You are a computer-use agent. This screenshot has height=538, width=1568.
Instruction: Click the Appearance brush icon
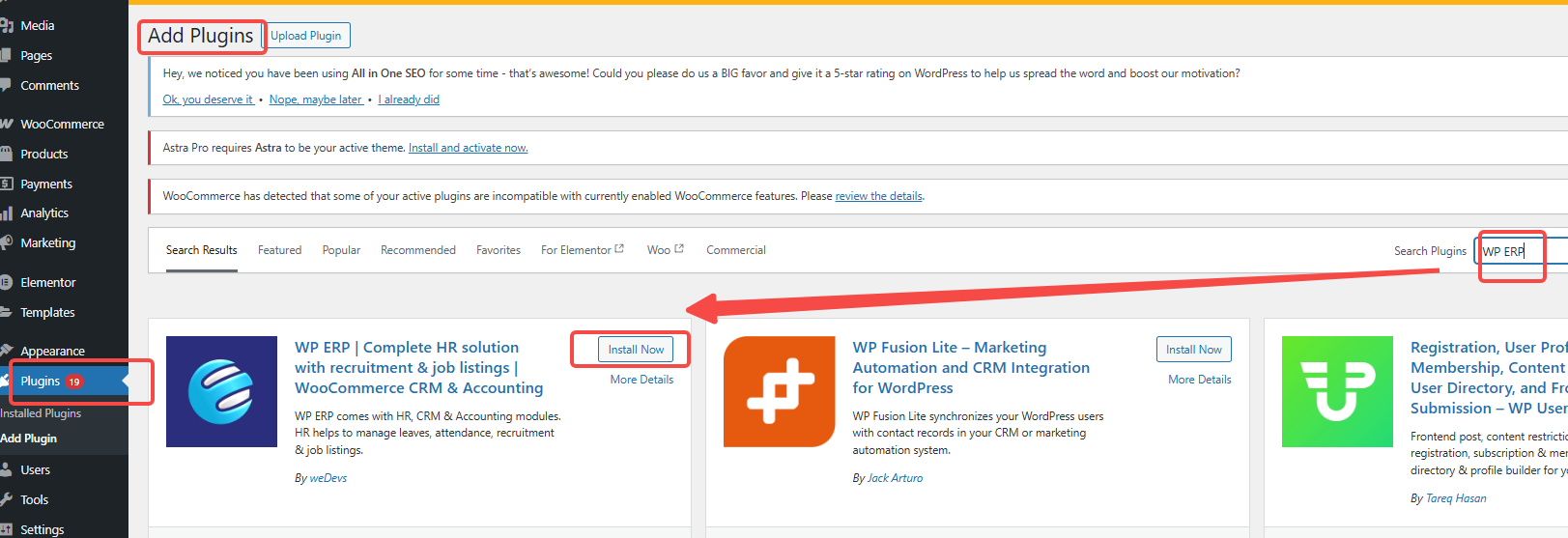point(7,352)
